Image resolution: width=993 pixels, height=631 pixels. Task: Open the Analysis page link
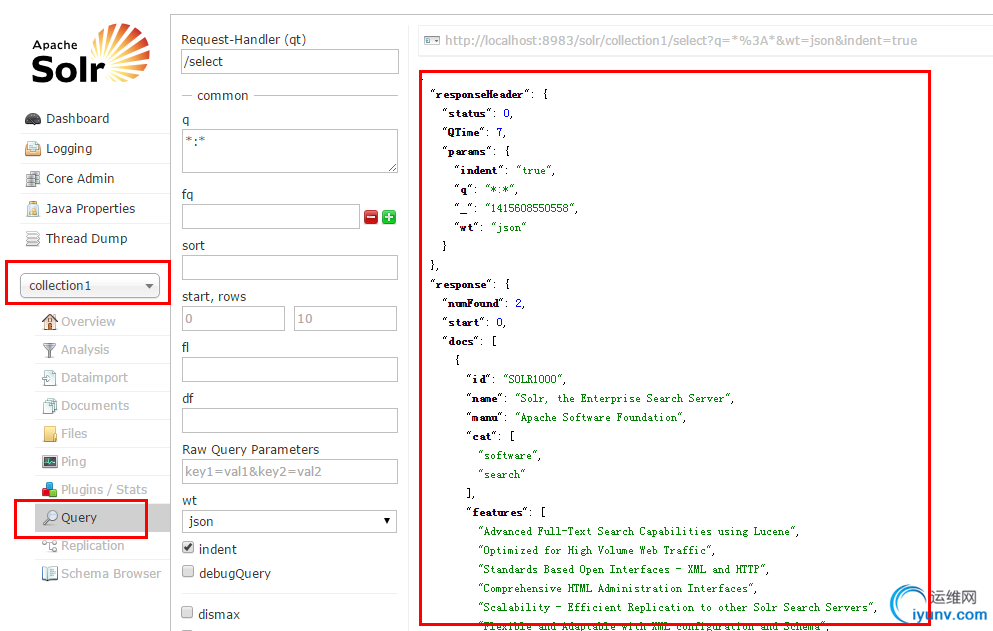click(x=85, y=350)
